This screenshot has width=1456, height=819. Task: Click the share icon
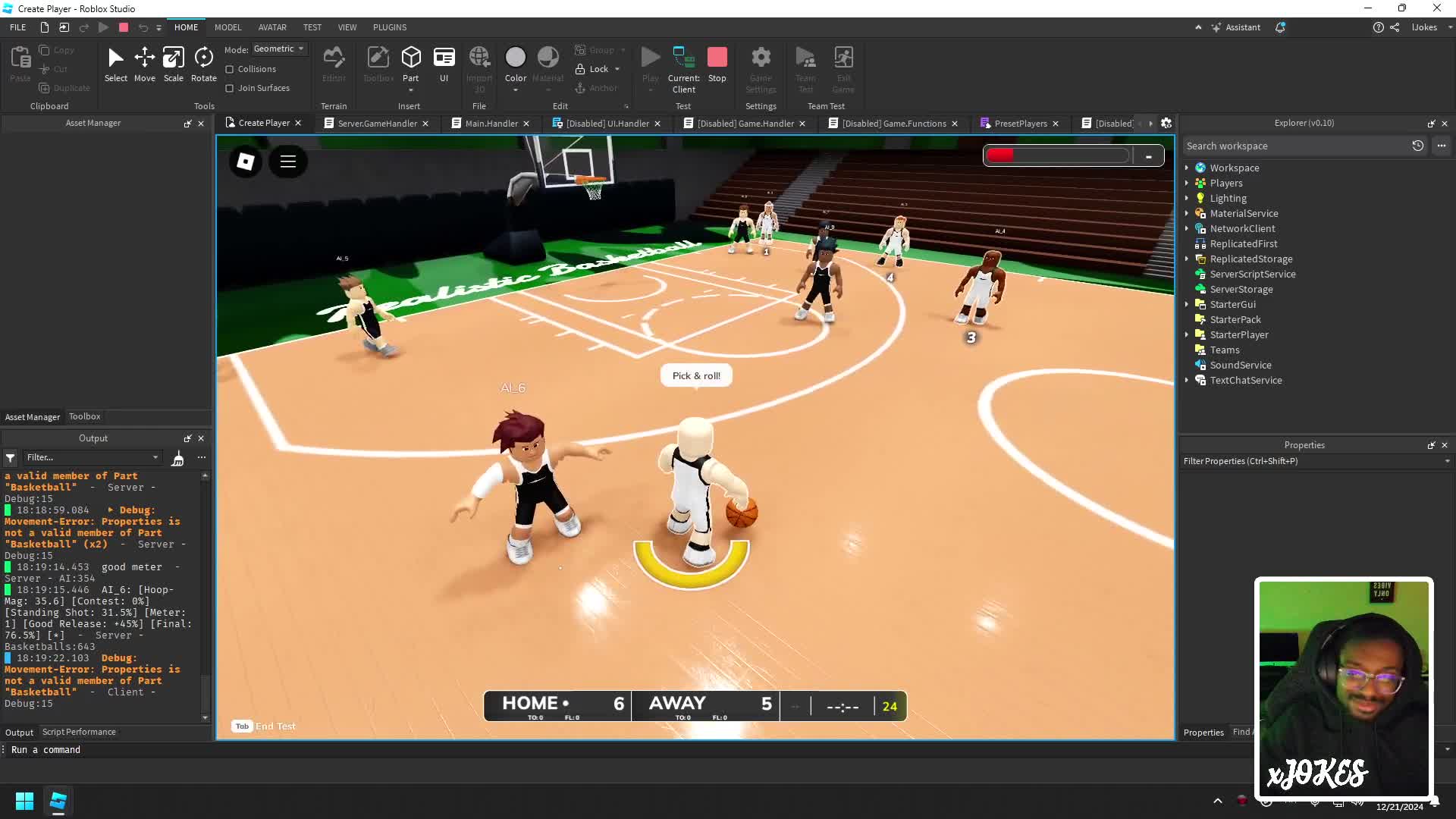[1395, 27]
